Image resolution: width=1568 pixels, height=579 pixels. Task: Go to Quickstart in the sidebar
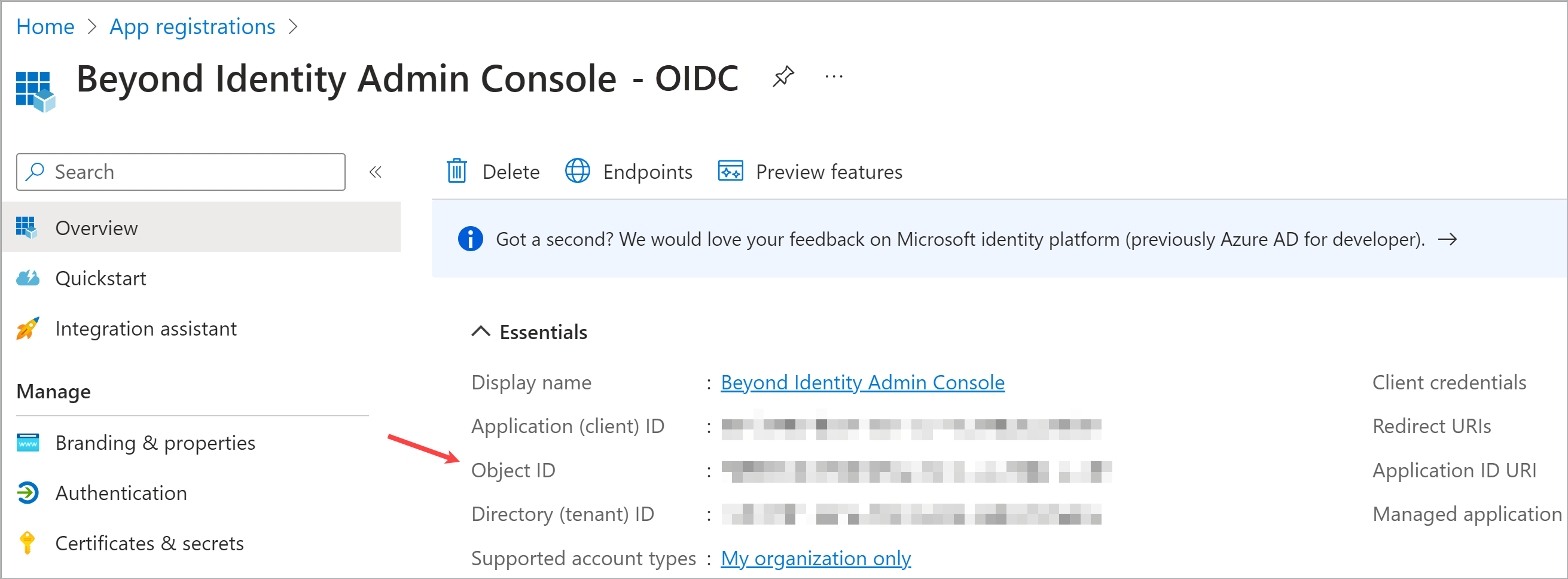click(100, 278)
